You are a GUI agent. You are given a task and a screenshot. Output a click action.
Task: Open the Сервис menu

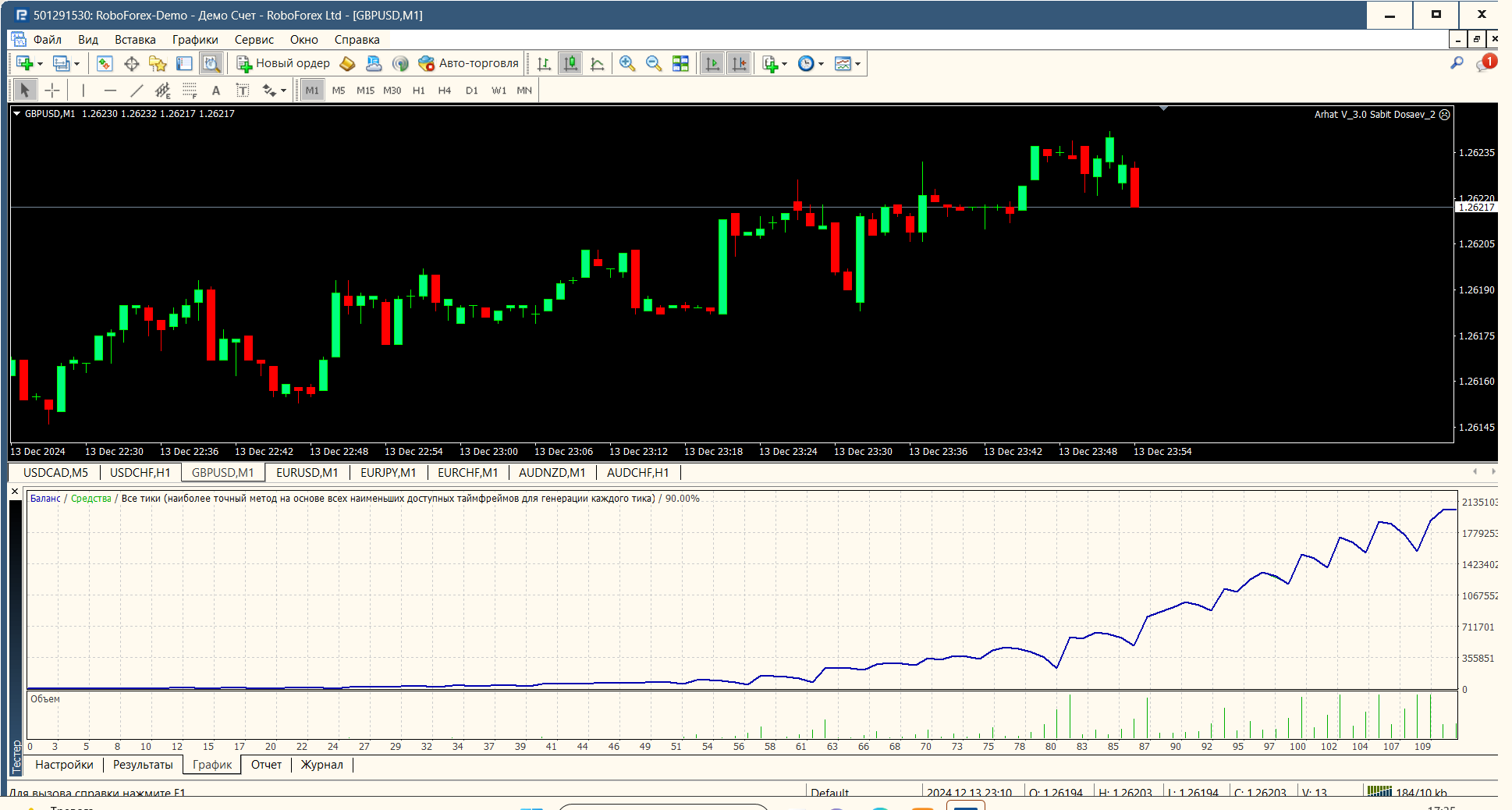pyautogui.click(x=254, y=40)
